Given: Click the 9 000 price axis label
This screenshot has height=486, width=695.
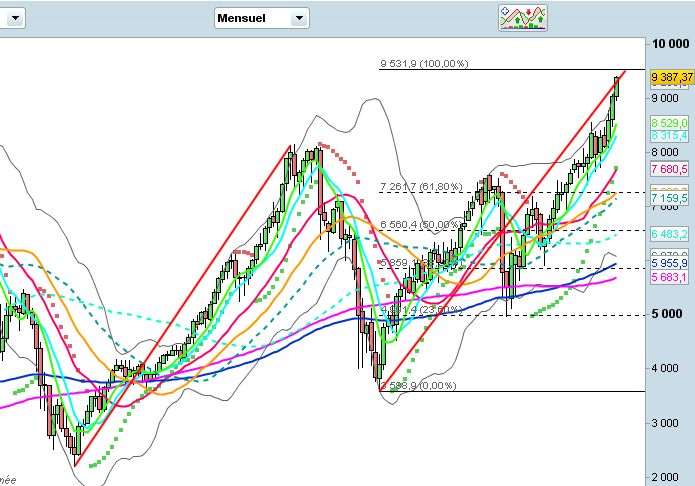Looking at the screenshot, I should pos(665,98).
